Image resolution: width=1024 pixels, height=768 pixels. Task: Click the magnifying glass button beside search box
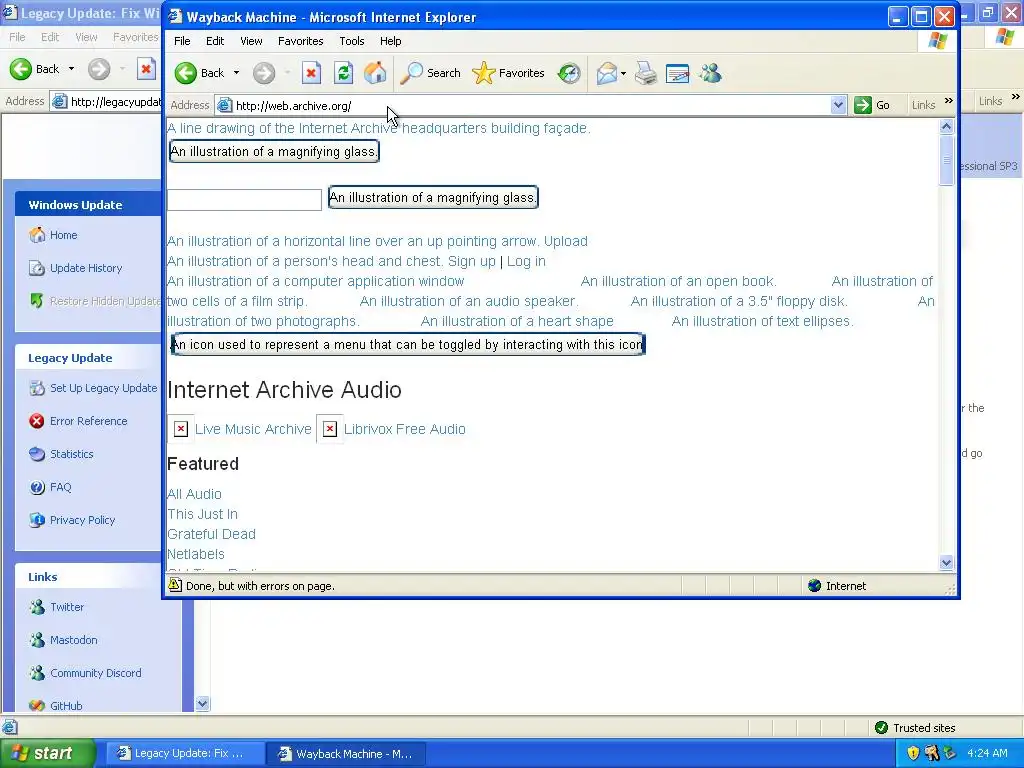tap(433, 197)
